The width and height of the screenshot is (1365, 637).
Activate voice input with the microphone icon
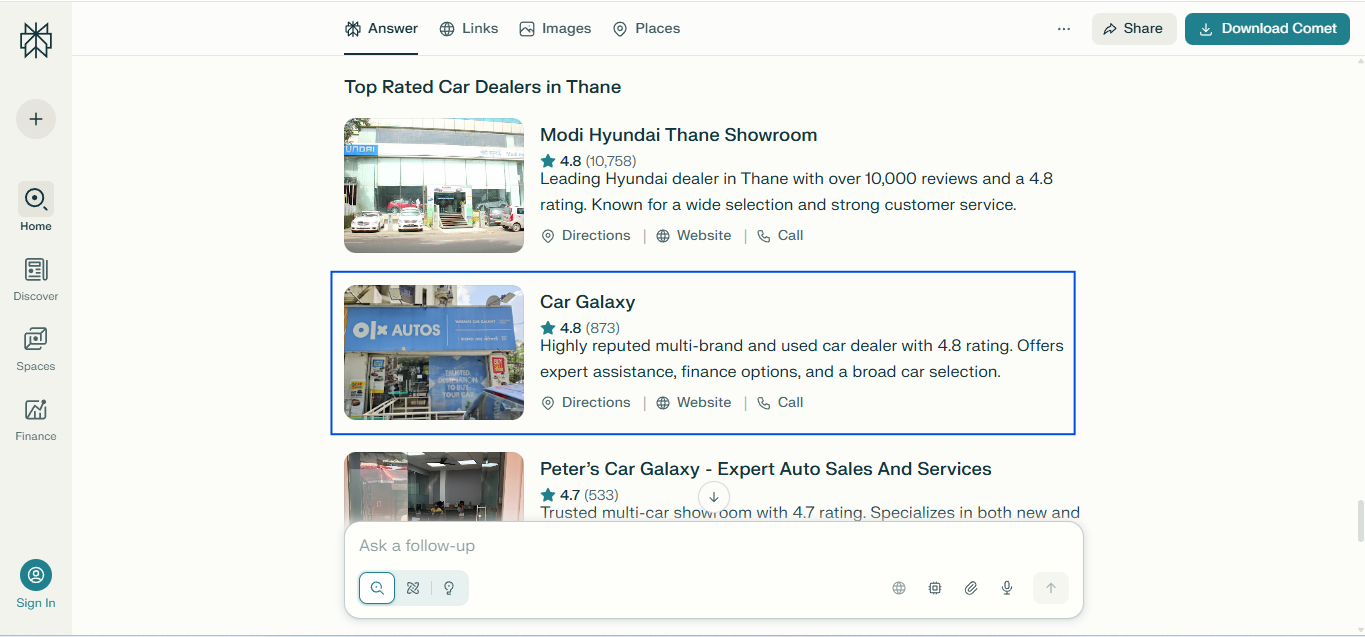(x=1006, y=588)
